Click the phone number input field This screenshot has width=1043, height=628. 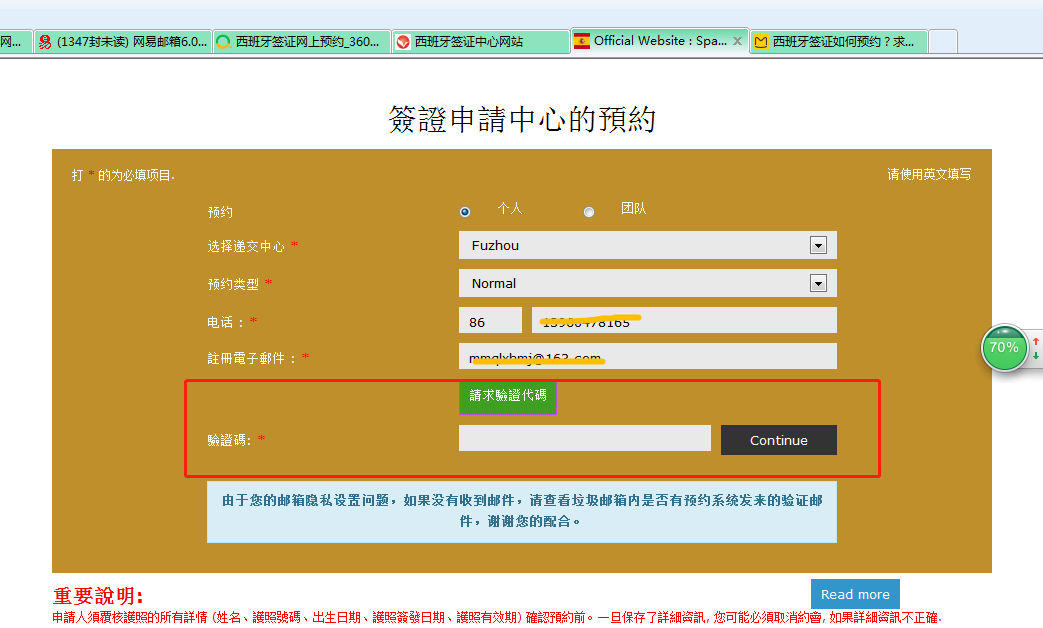point(683,319)
